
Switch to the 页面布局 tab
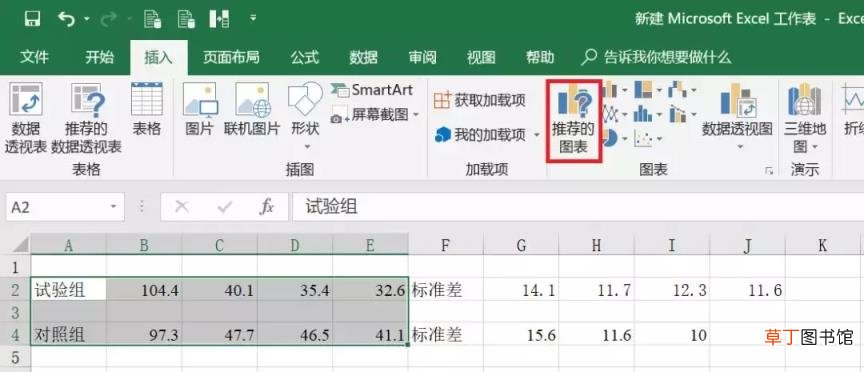(231, 57)
